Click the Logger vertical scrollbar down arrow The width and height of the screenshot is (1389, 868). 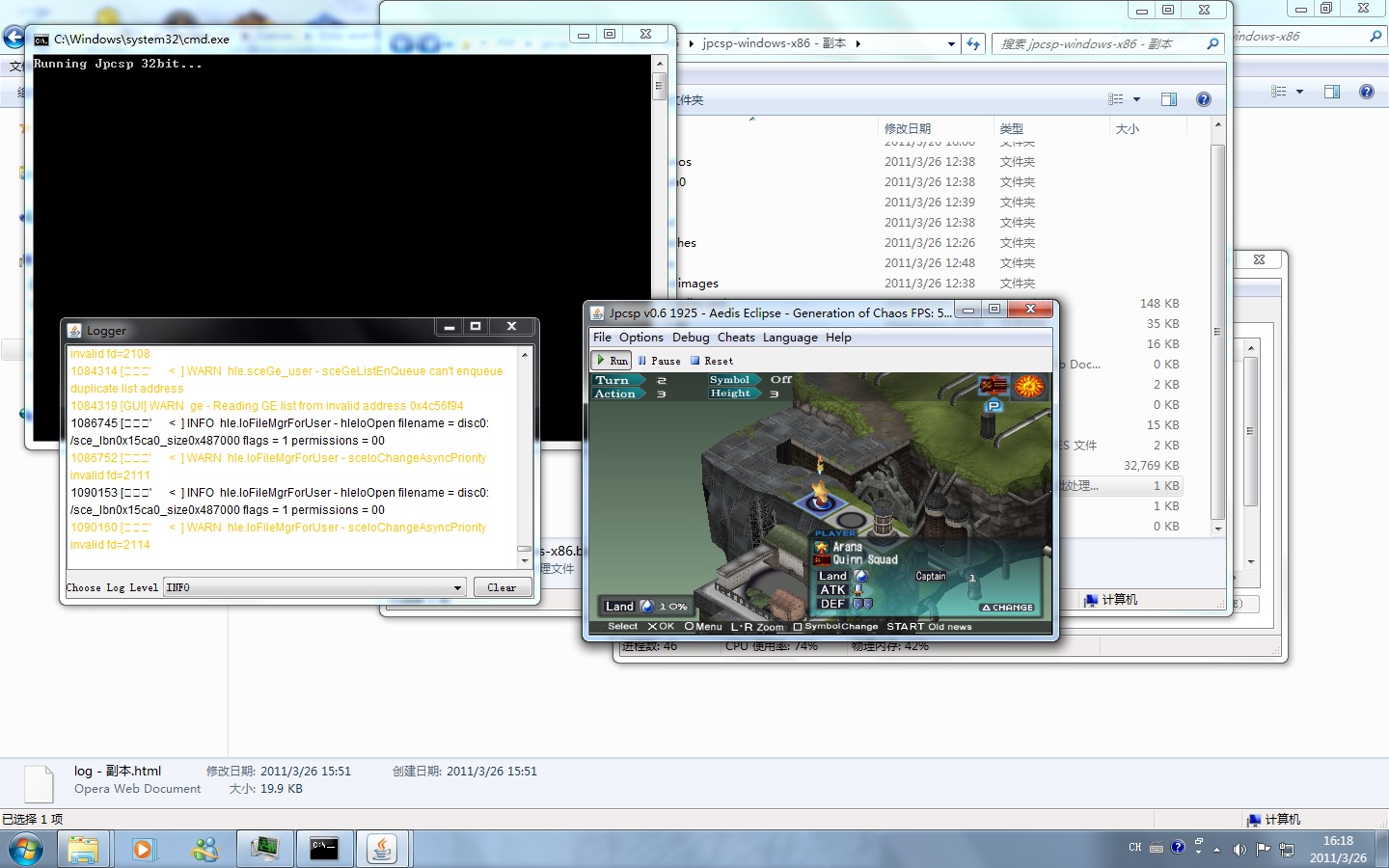(x=525, y=560)
